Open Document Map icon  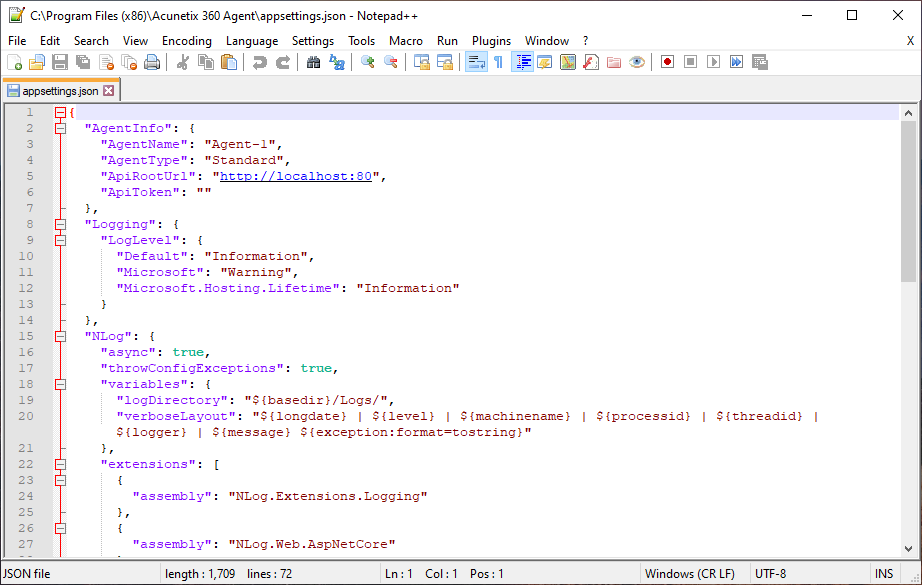pos(568,62)
